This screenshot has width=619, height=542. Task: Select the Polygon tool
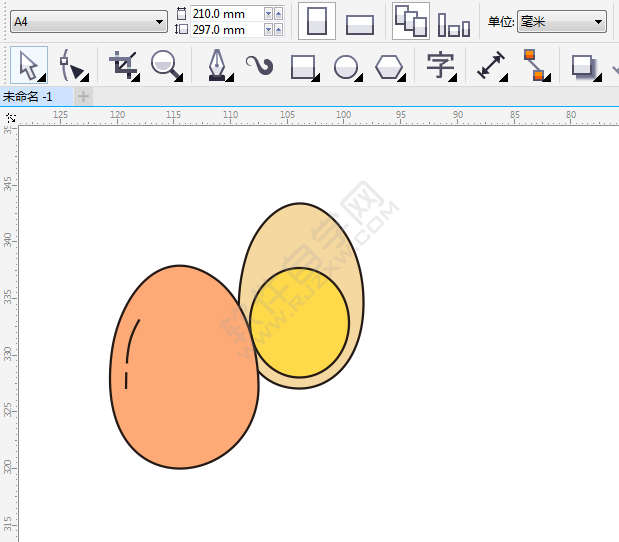pos(389,67)
